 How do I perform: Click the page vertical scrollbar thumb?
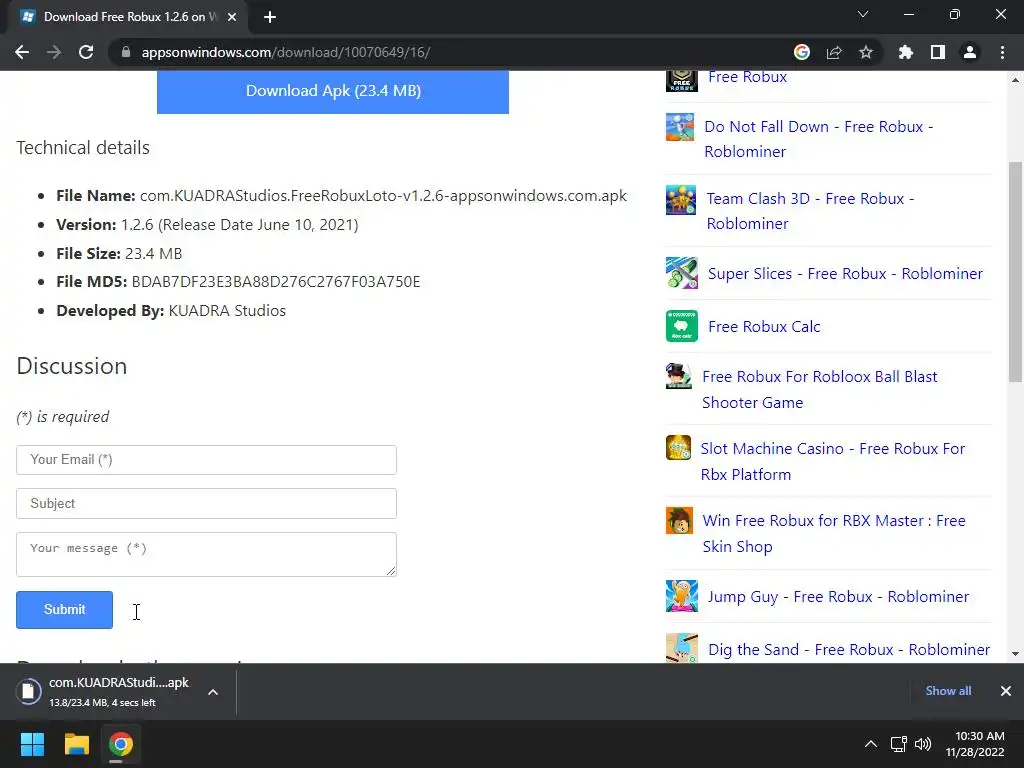(1015, 272)
